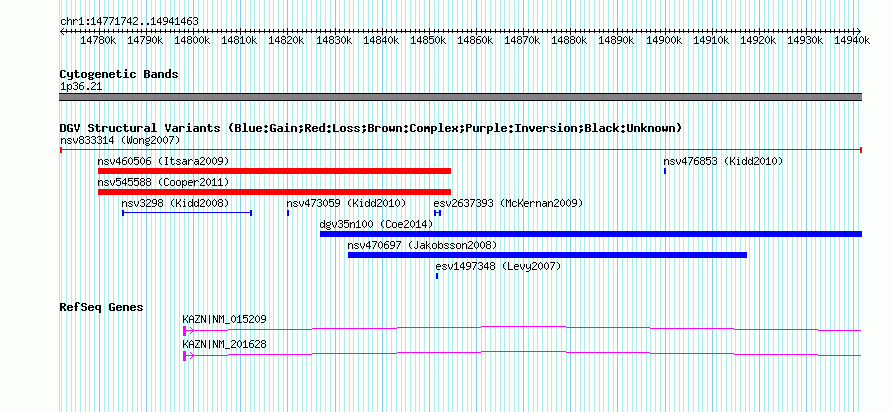The width and height of the screenshot is (890, 412).
Task: Click variant label nsv545588 (Cooper2011)
Action: tap(163, 182)
